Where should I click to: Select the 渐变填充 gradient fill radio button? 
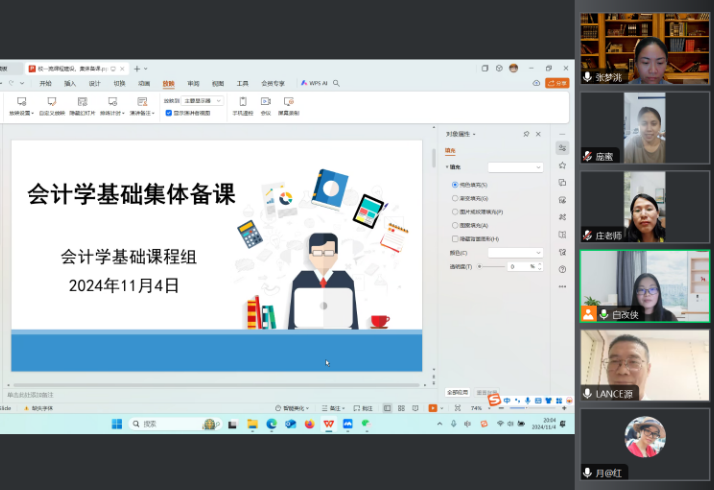455,198
